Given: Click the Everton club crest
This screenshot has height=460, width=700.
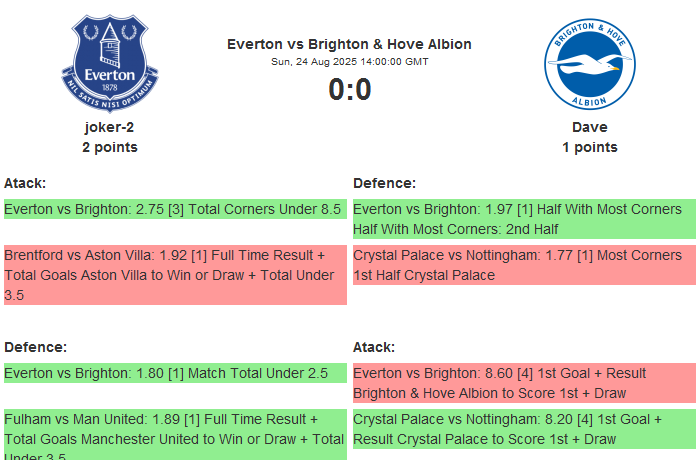Looking at the screenshot, I should pos(110,62).
